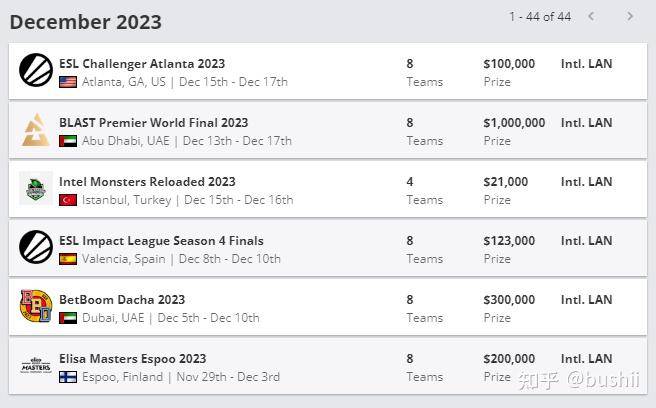Open BetBoom Dacha 2023 event

(x=122, y=300)
